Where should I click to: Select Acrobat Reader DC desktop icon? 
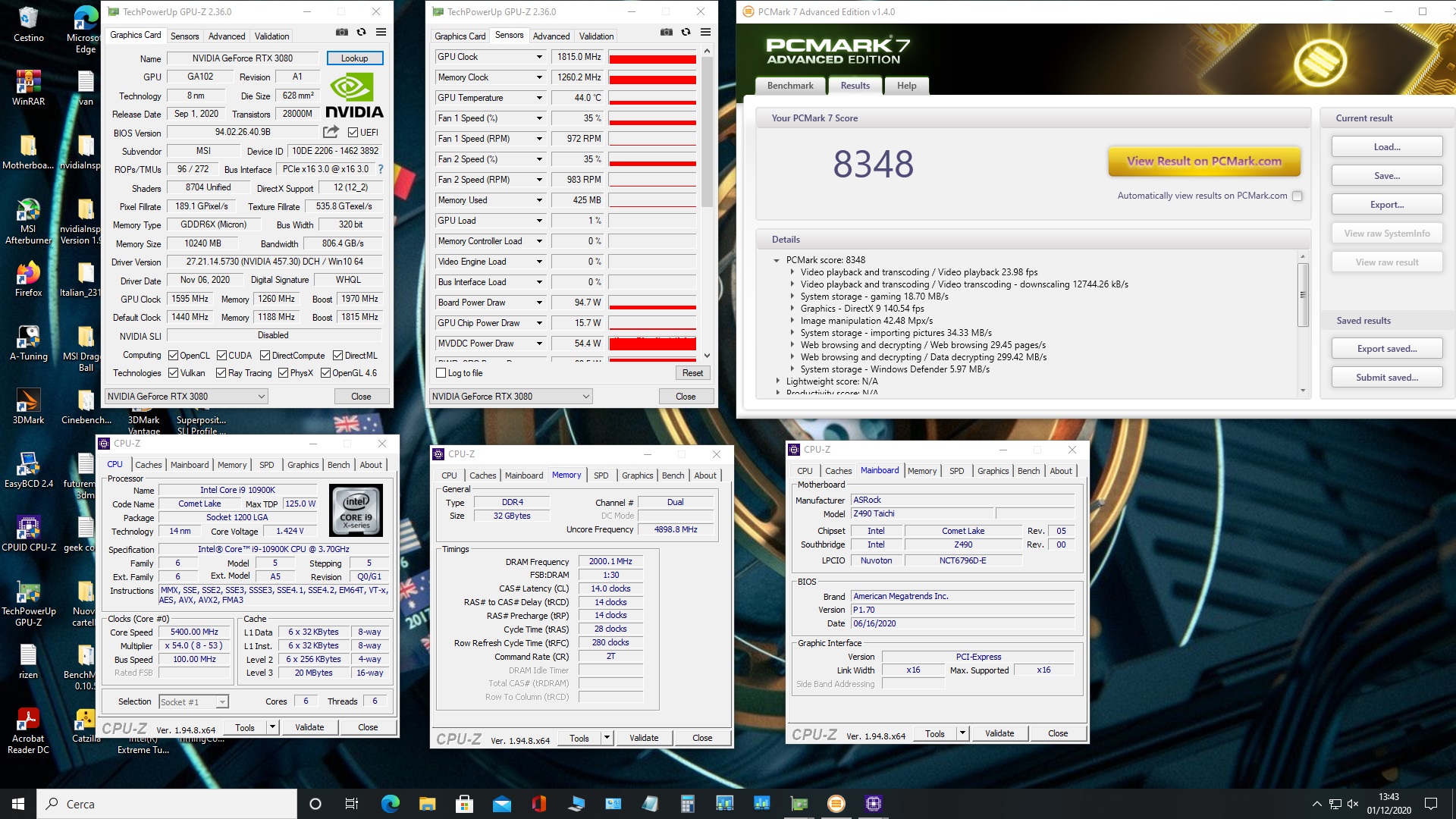(28, 731)
